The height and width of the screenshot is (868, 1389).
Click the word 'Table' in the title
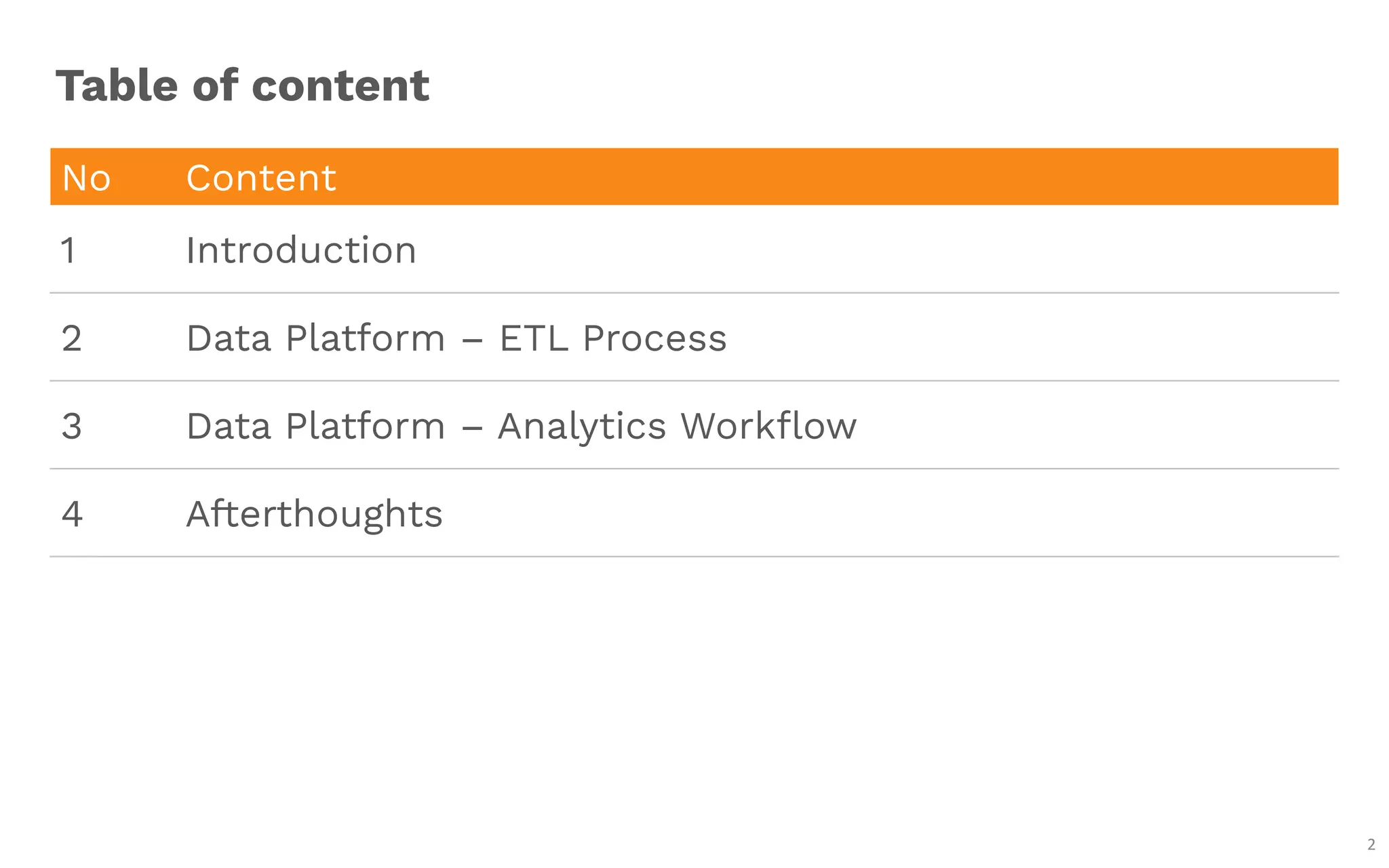click(x=117, y=86)
